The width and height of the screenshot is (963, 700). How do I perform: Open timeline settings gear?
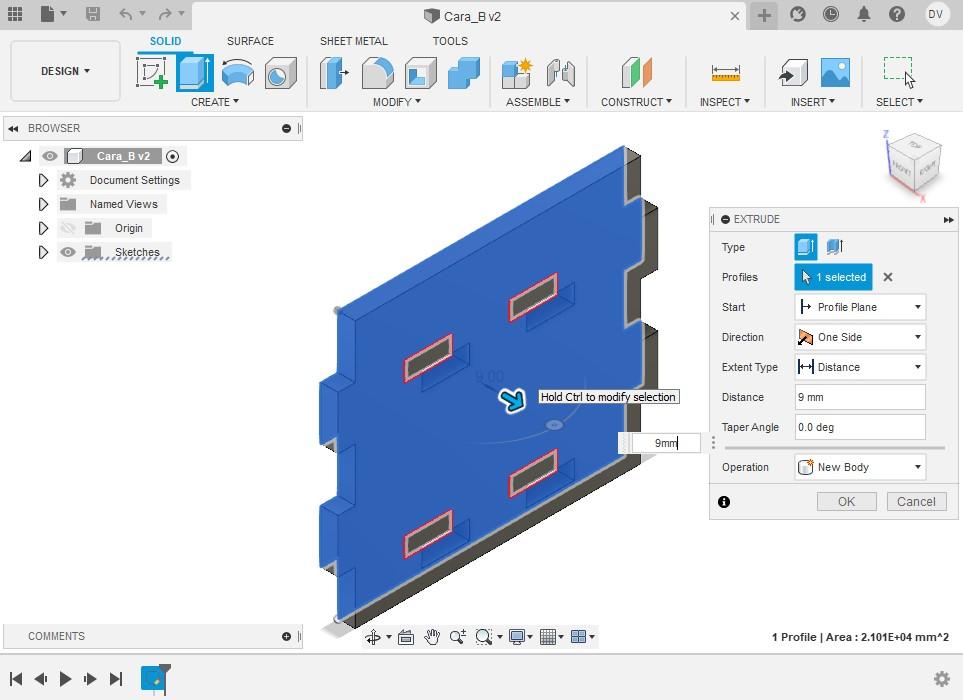click(942, 679)
